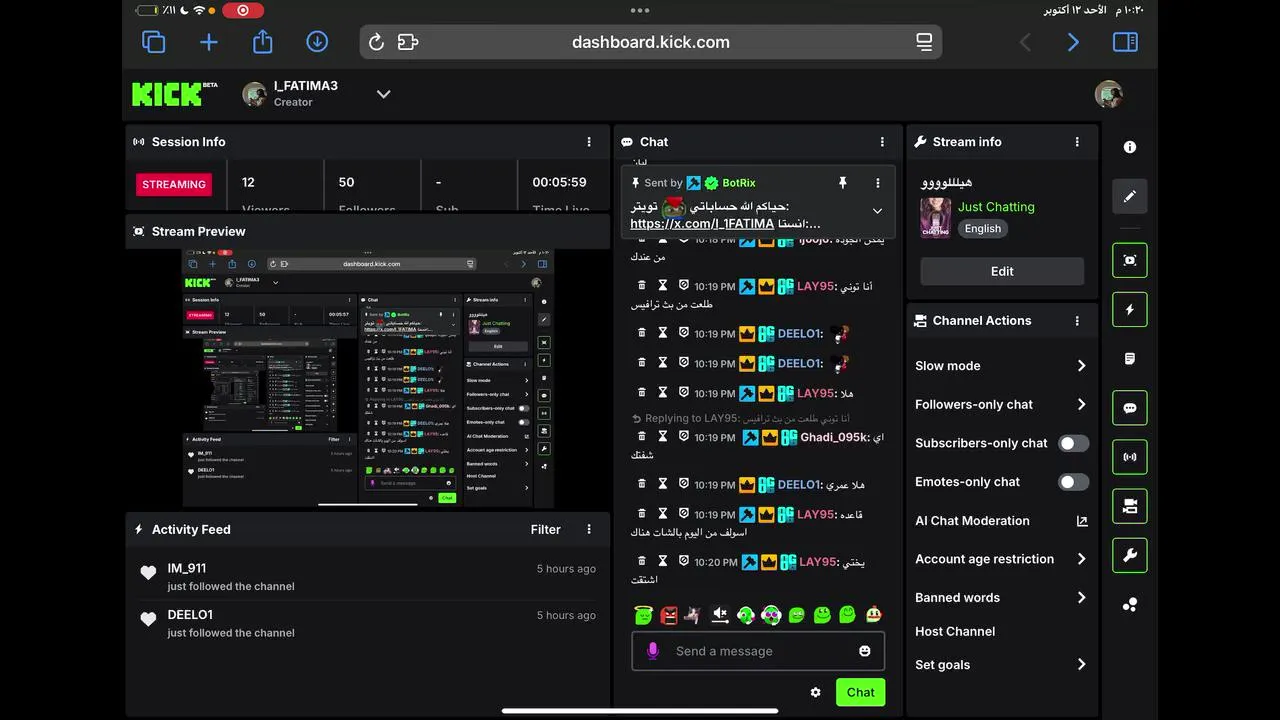Open Channel Actions panel three-dot menu
The height and width of the screenshot is (720, 1280).
(x=1077, y=321)
